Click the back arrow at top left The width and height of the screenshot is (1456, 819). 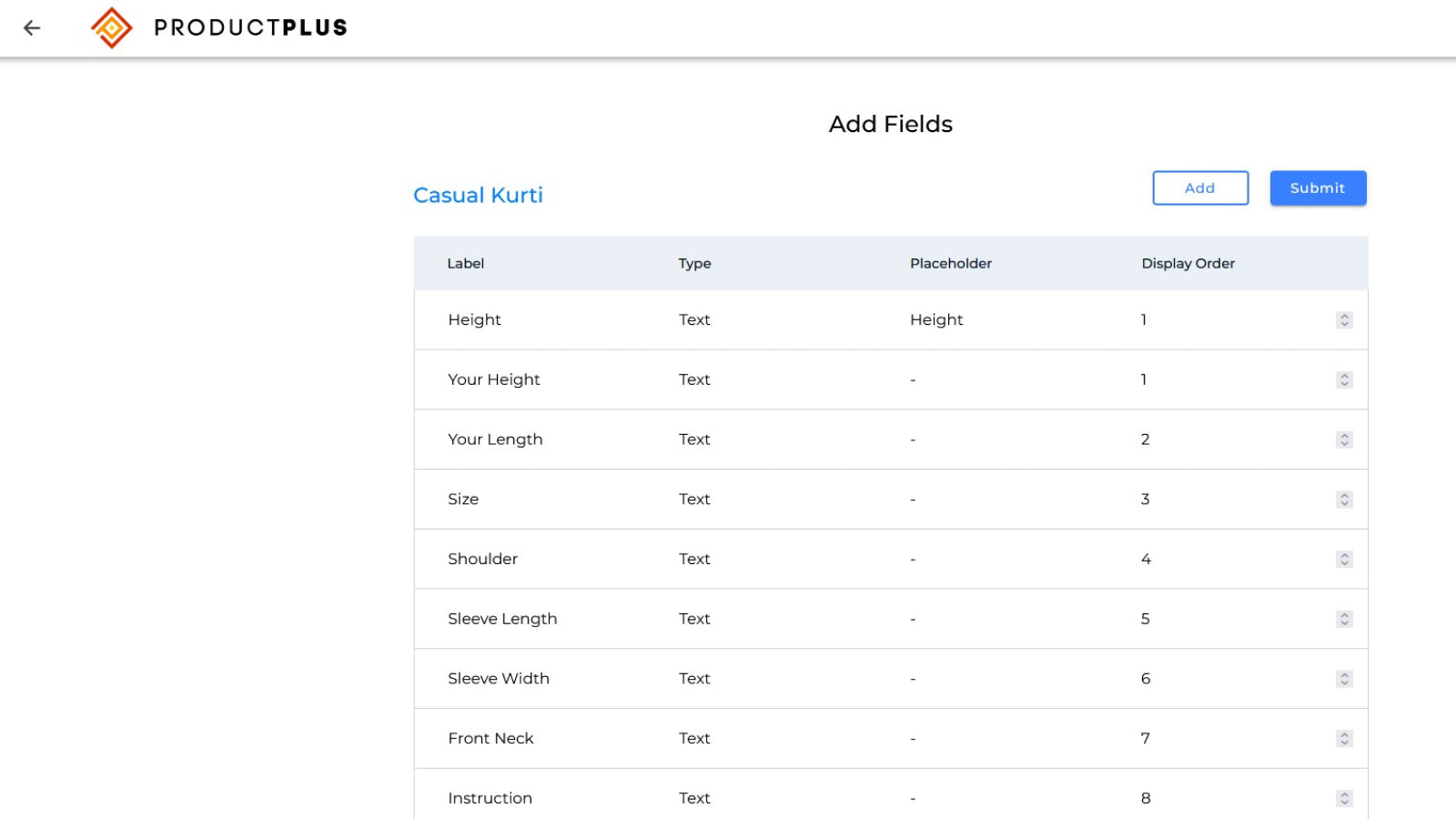tap(33, 28)
